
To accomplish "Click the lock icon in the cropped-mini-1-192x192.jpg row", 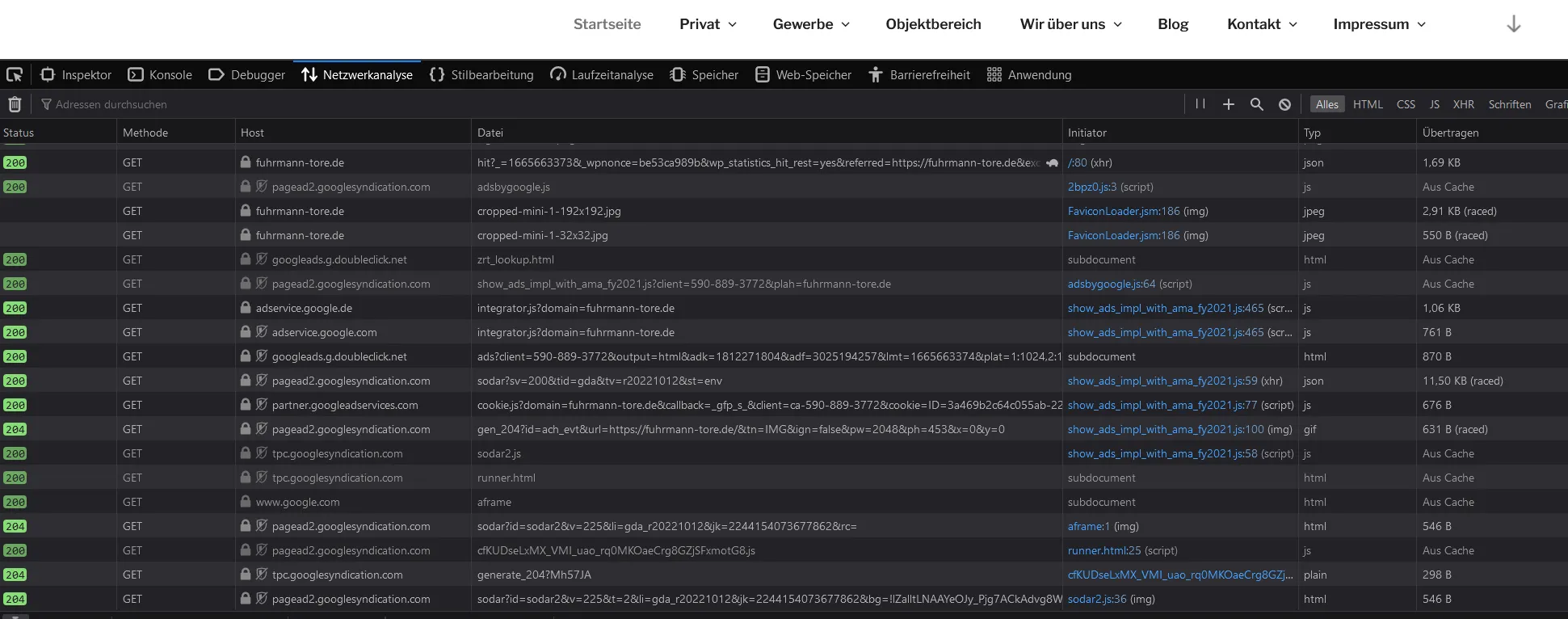I will [x=245, y=211].
